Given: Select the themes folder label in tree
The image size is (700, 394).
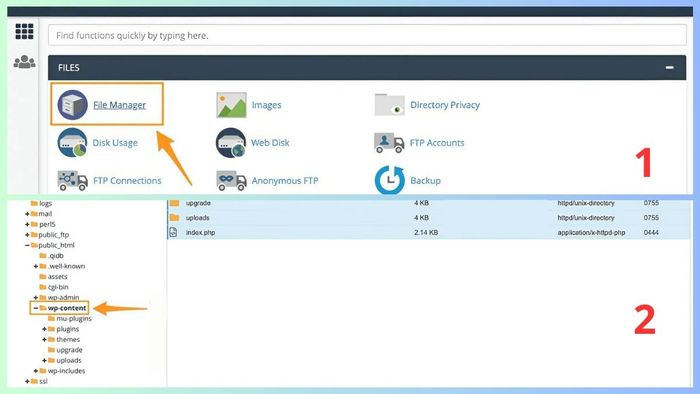Looking at the screenshot, I should tap(68, 340).
